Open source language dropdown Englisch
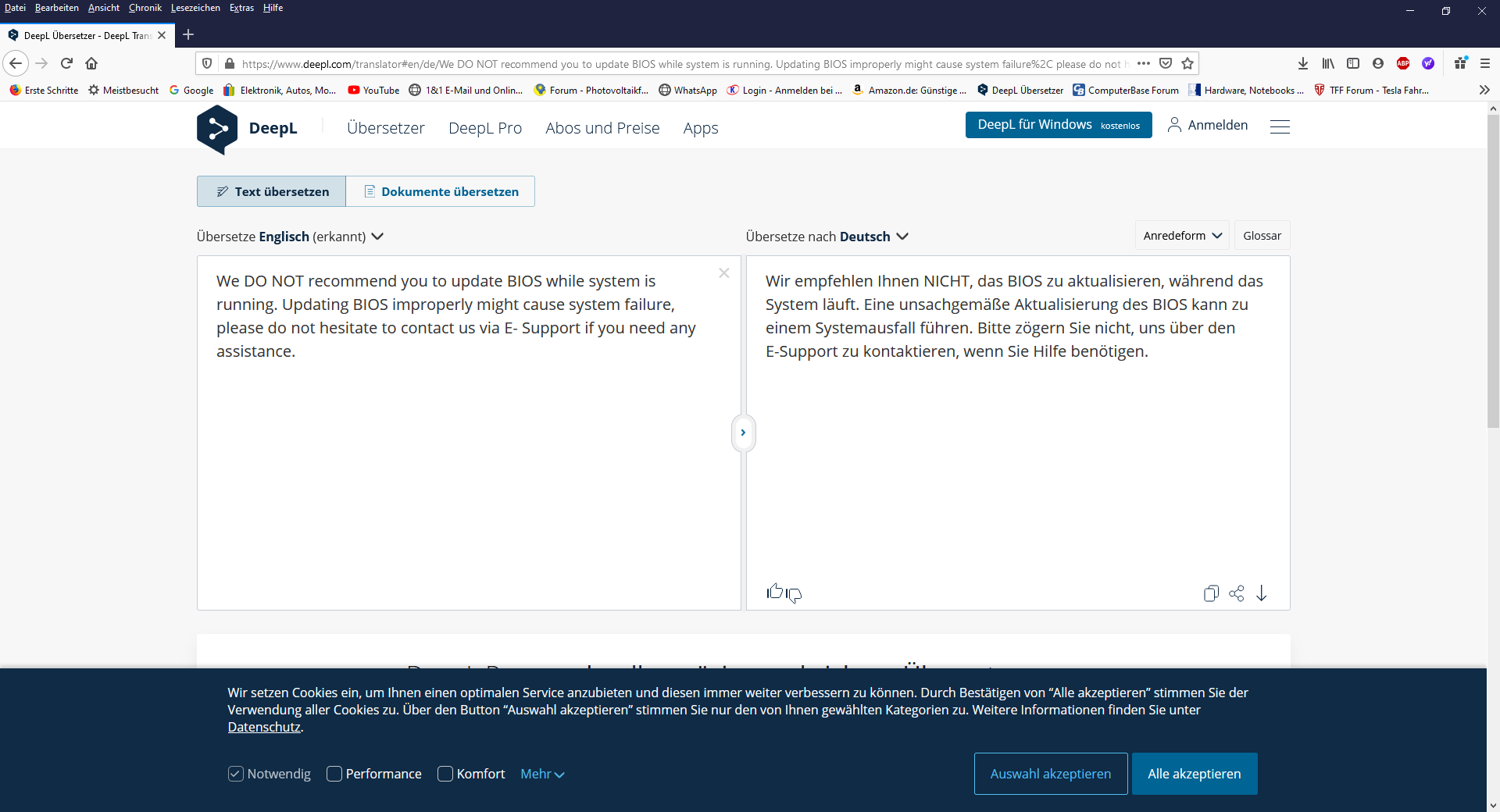 (x=290, y=236)
